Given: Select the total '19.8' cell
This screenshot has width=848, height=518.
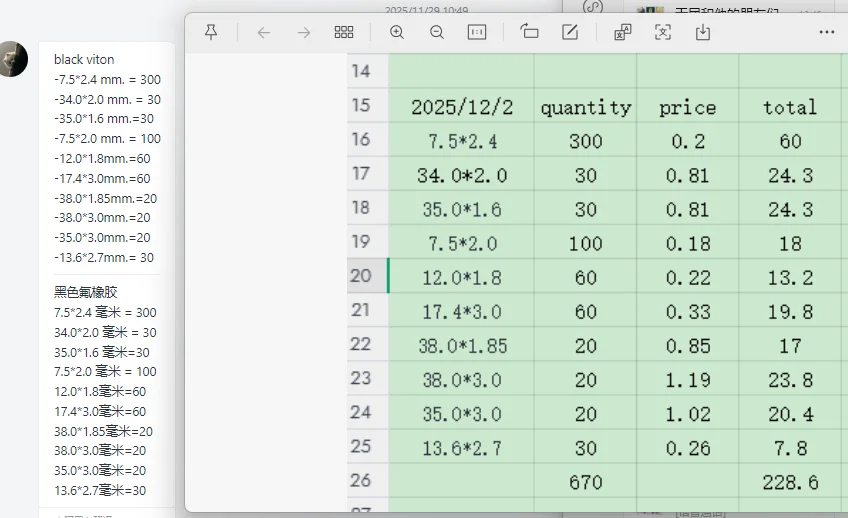Looking at the screenshot, I should (790, 310).
